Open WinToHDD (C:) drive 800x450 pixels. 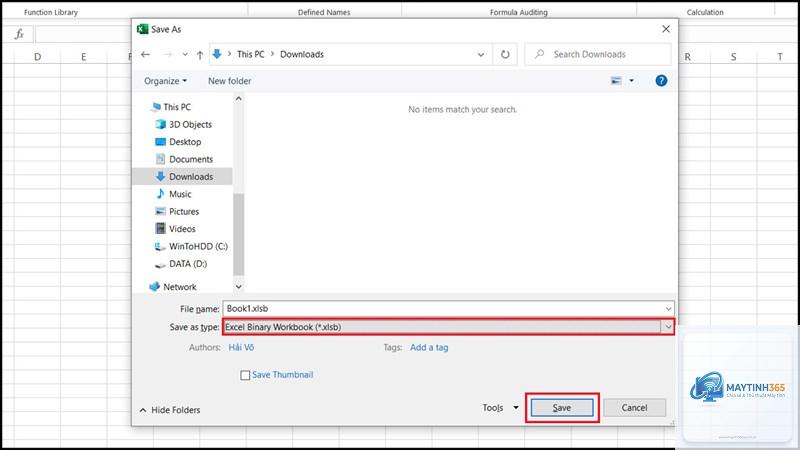click(198, 246)
